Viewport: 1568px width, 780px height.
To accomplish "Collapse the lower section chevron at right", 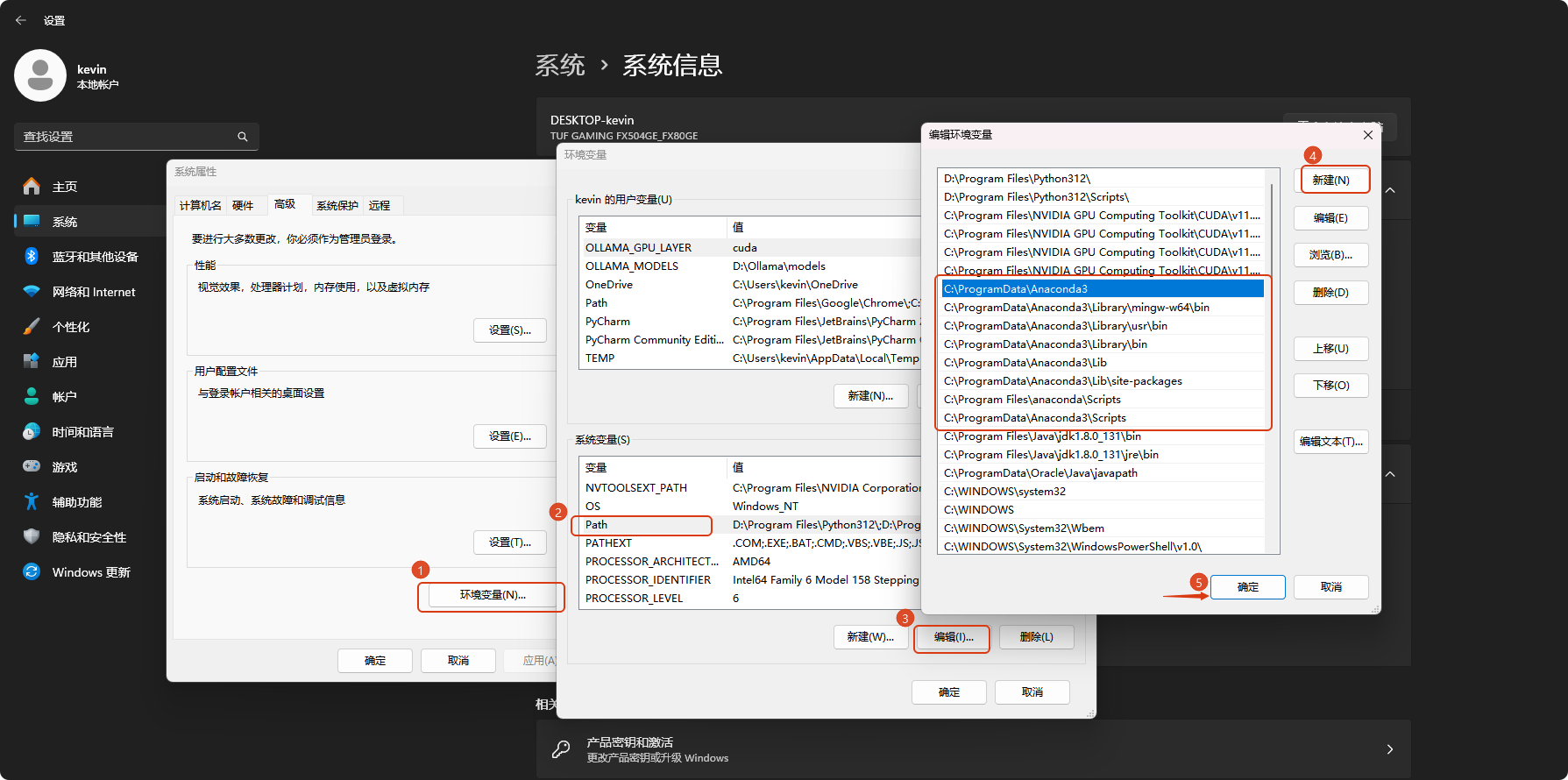I will click(1390, 474).
